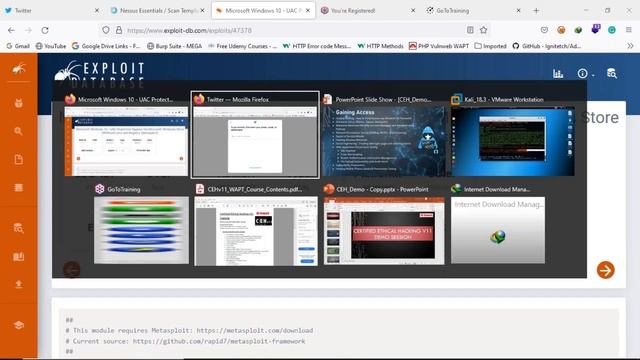
Task: Open the Gmail bookmark
Action: point(18,46)
